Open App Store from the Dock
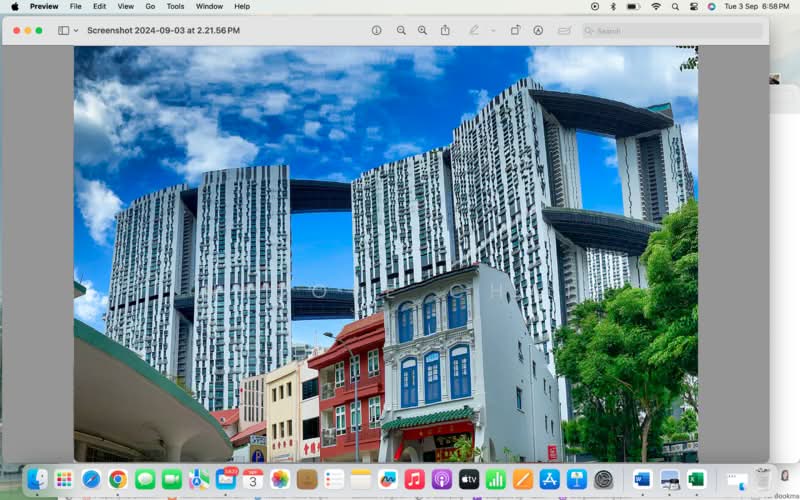 pos(549,480)
